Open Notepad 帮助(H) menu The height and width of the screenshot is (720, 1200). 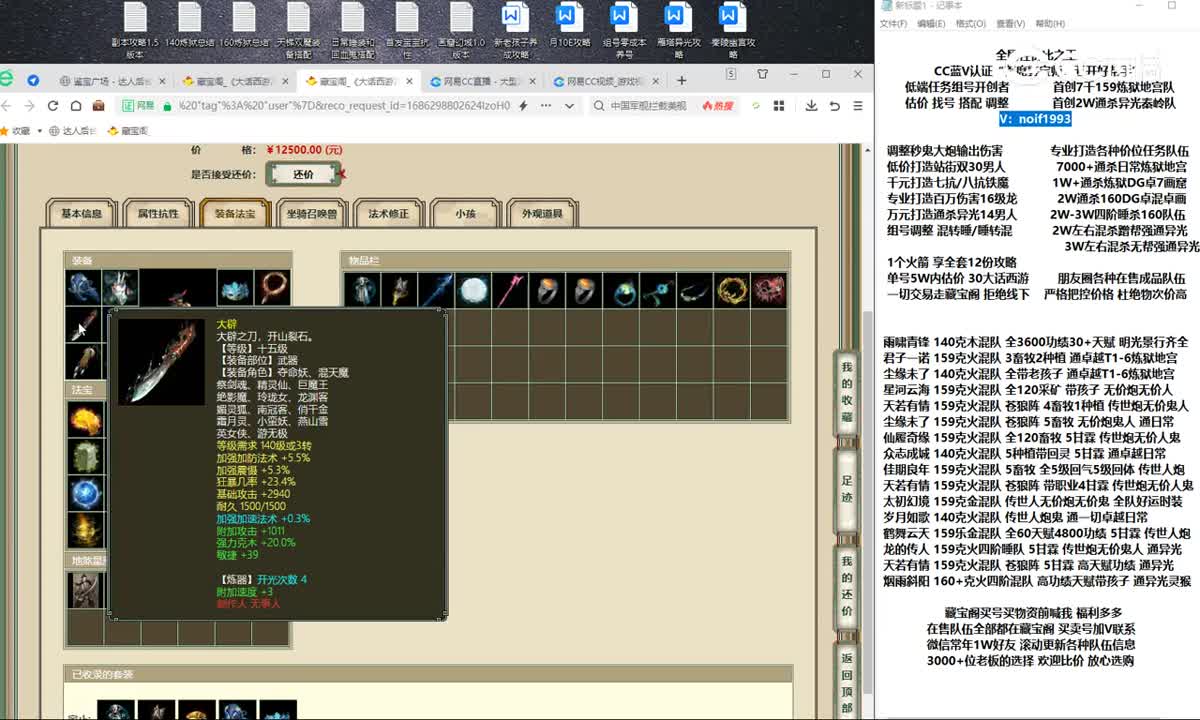[x=1050, y=24]
